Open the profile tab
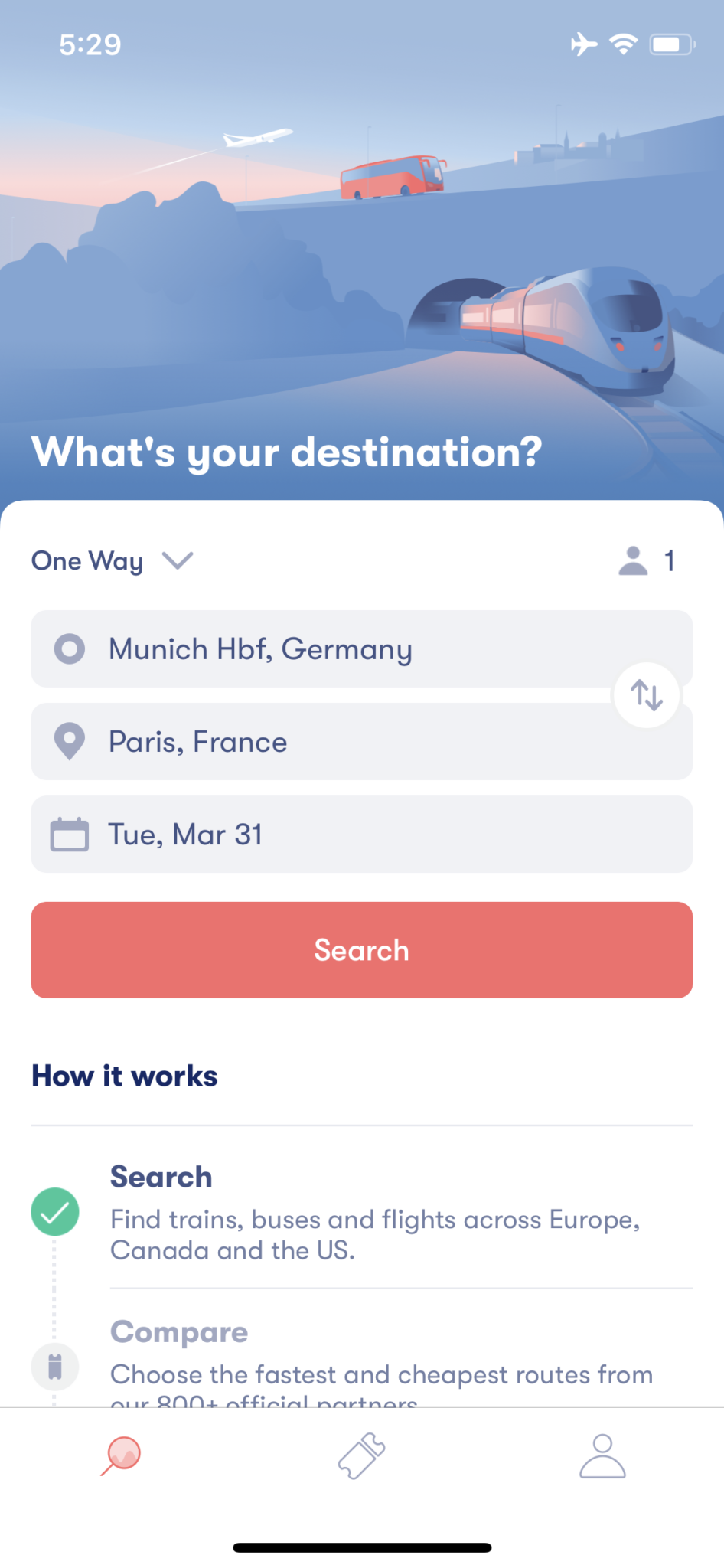The image size is (724, 1568). 602,1455
